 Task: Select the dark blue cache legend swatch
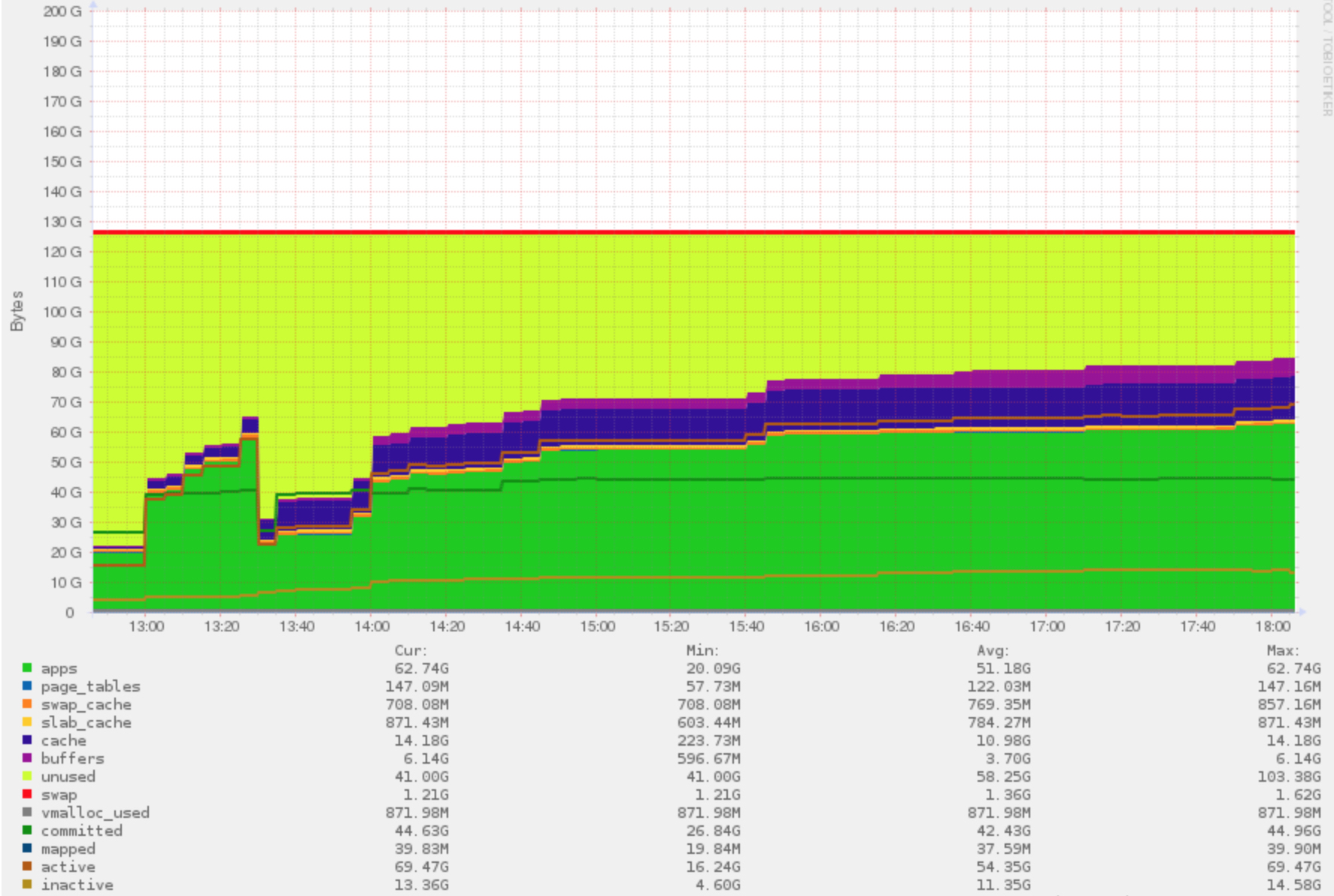27,740
